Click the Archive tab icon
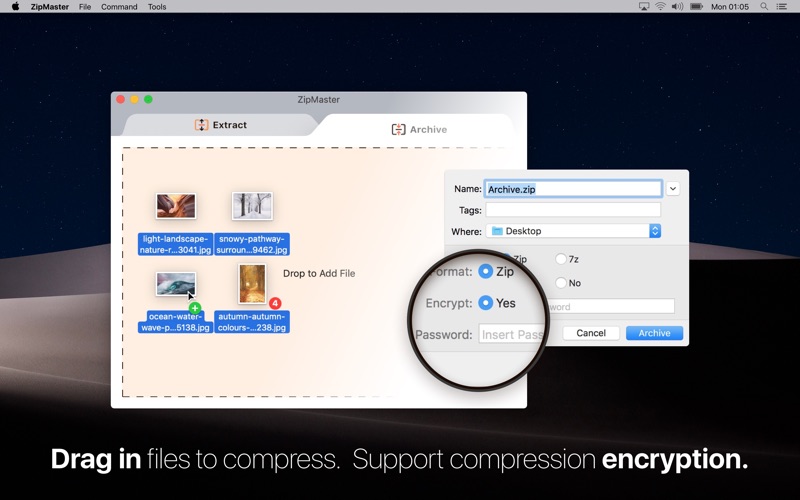Image resolution: width=800 pixels, height=500 pixels. (398, 130)
